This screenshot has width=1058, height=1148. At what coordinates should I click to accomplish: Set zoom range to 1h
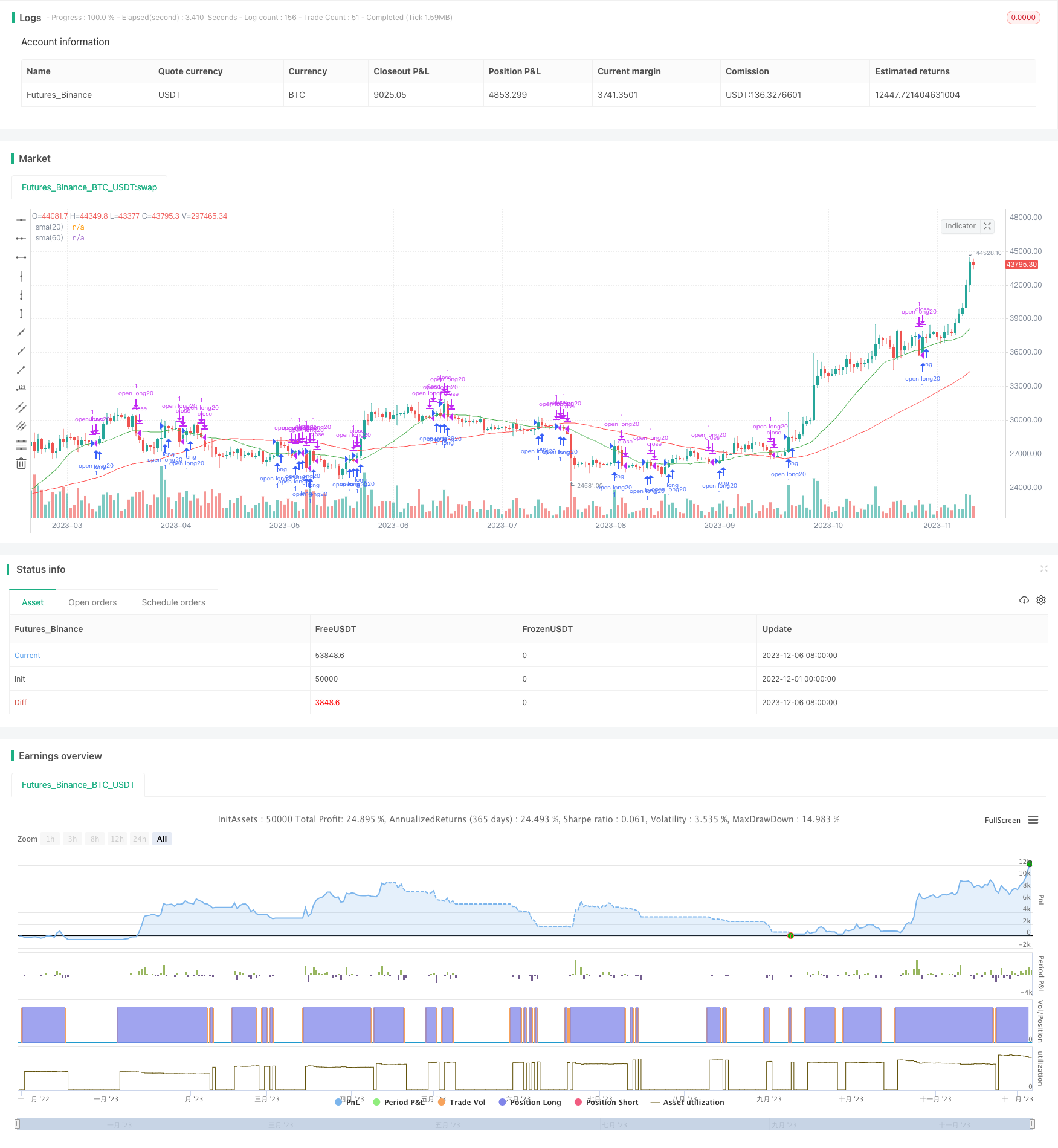click(50, 839)
